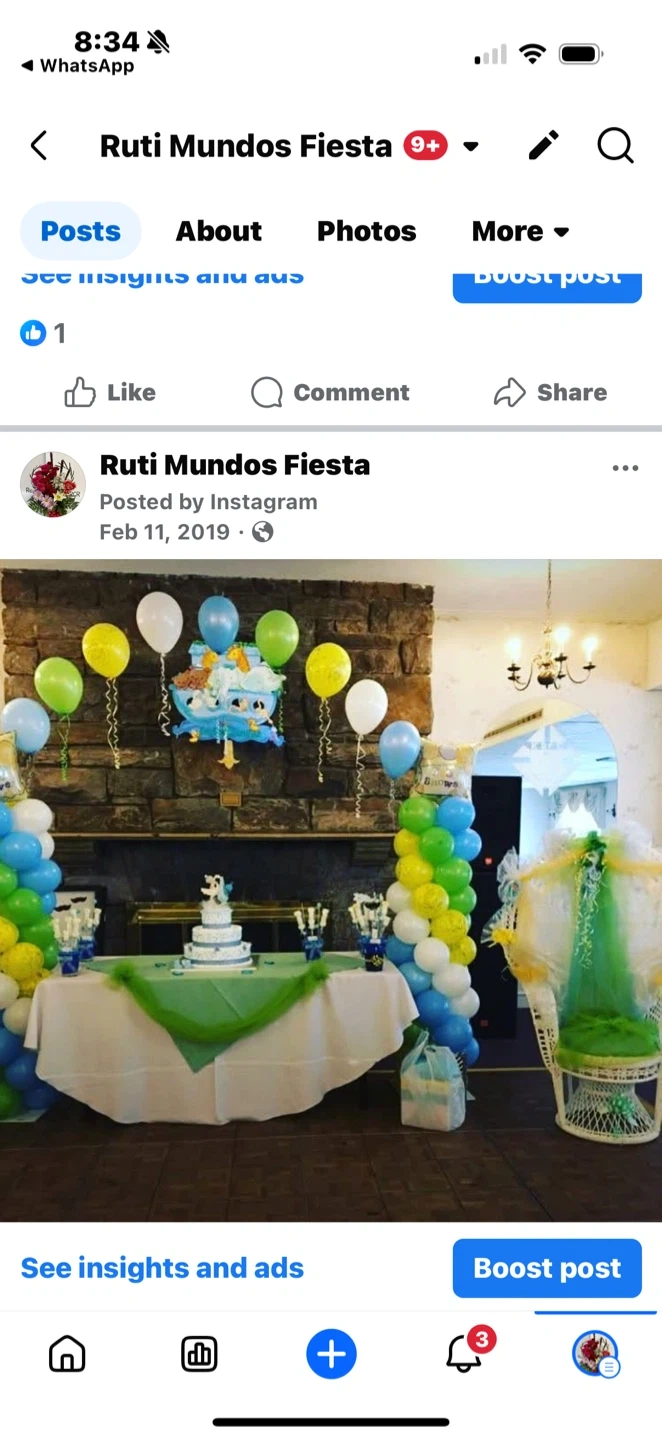662x1440 pixels.
Task: Switch to the Photos tab
Action: 366,231
